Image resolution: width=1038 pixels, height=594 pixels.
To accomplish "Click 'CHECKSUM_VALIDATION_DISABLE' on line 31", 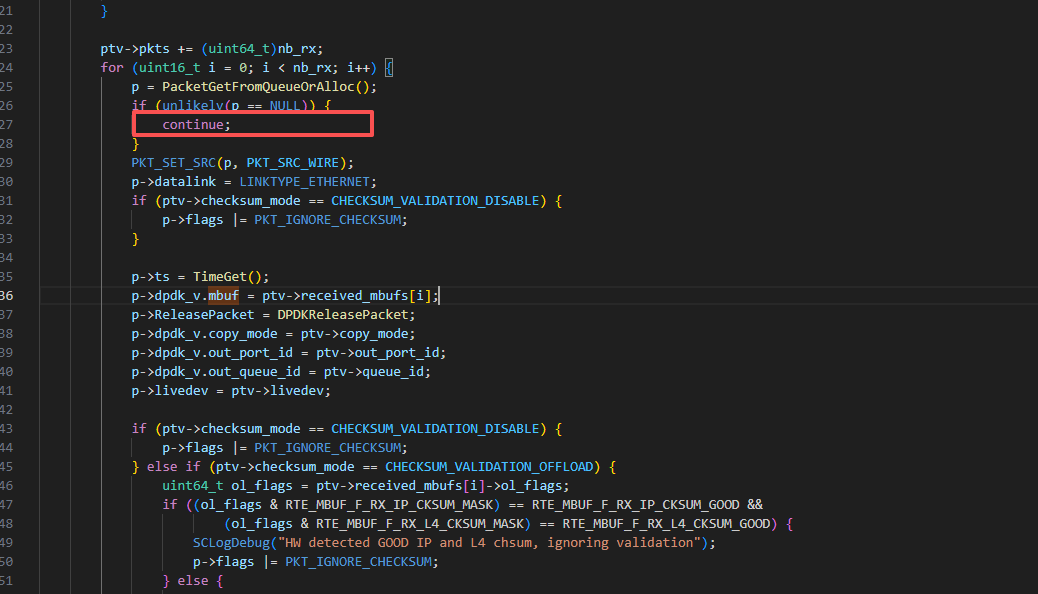I will (436, 201).
